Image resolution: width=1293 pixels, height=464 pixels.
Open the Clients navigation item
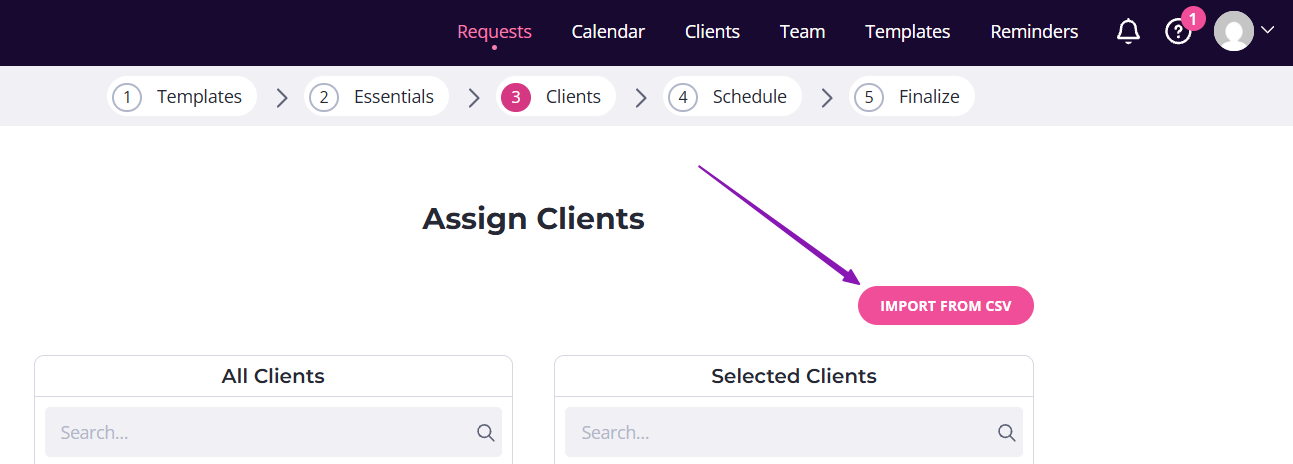pos(712,32)
